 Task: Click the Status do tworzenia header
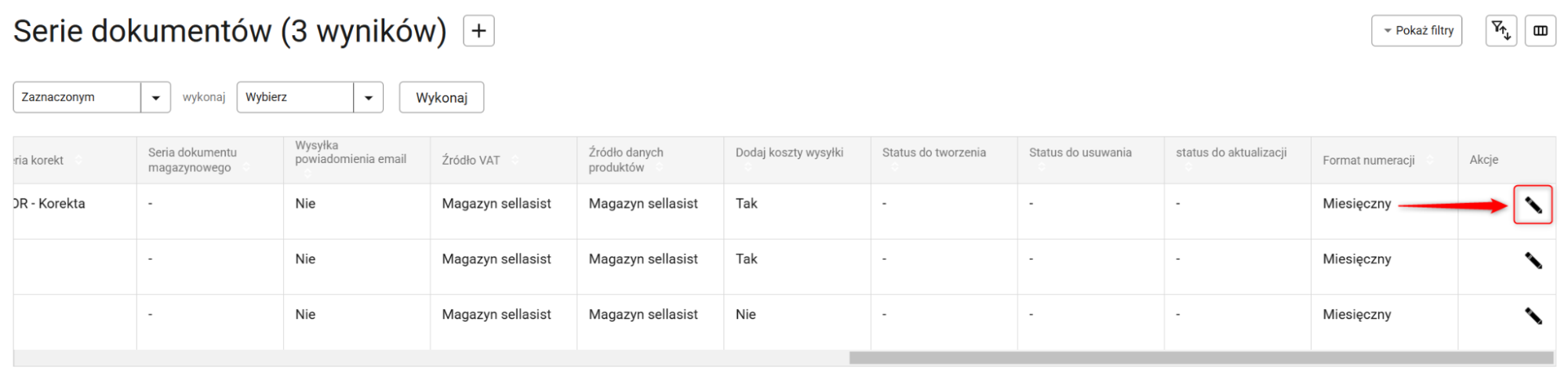click(933, 153)
